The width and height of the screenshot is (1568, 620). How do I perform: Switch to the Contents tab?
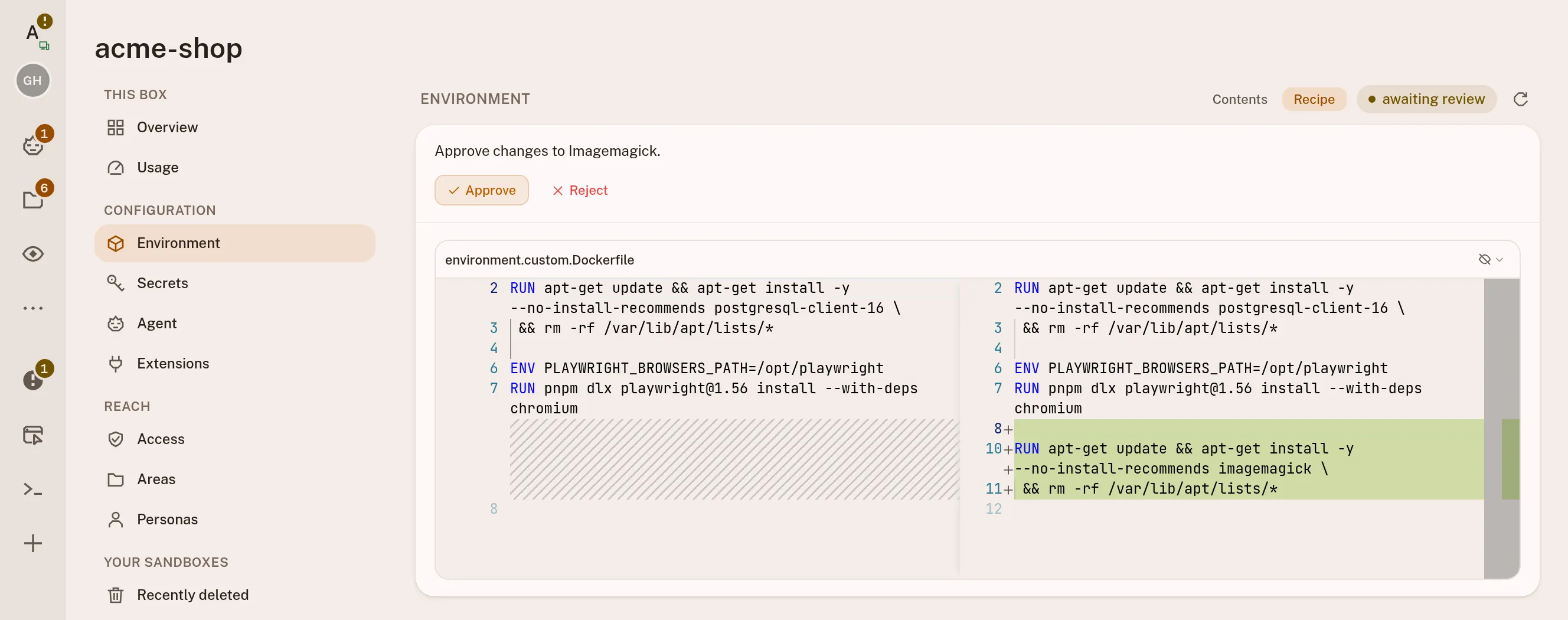(x=1239, y=99)
